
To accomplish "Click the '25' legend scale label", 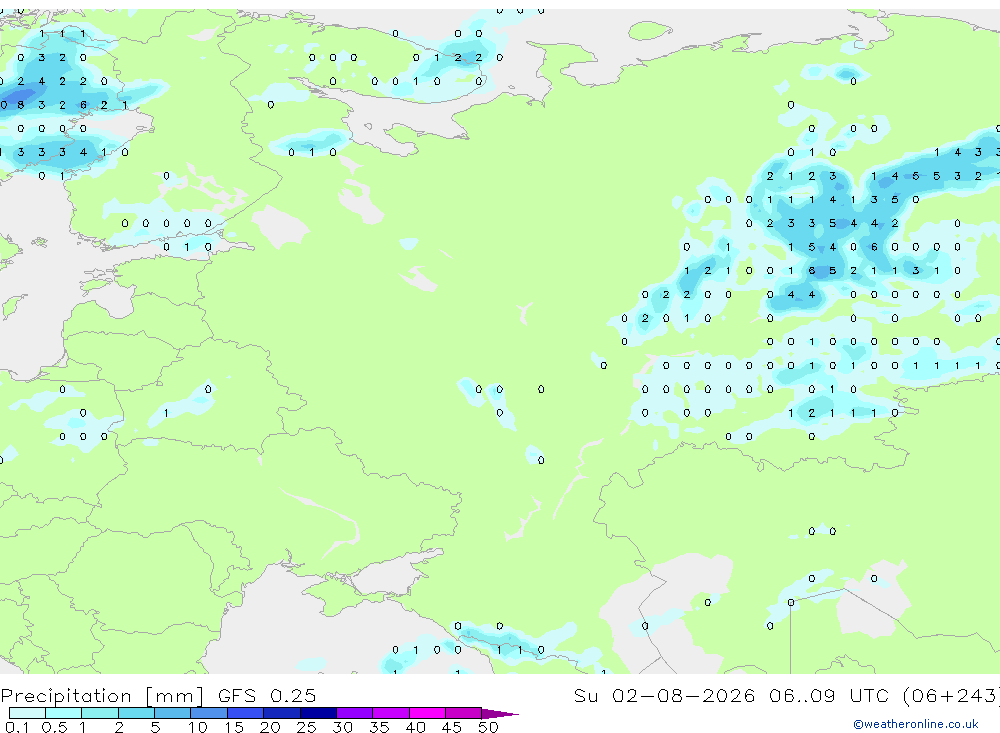I will [x=307, y=727].
